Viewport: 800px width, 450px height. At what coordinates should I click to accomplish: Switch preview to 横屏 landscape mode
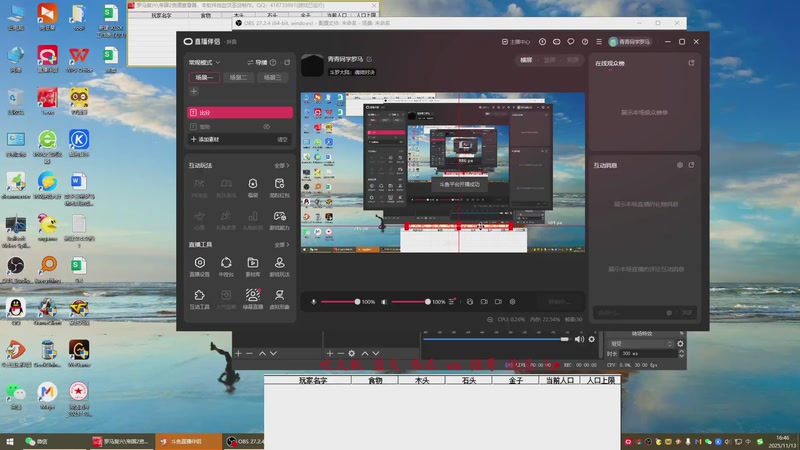click(x=526, y=60)
